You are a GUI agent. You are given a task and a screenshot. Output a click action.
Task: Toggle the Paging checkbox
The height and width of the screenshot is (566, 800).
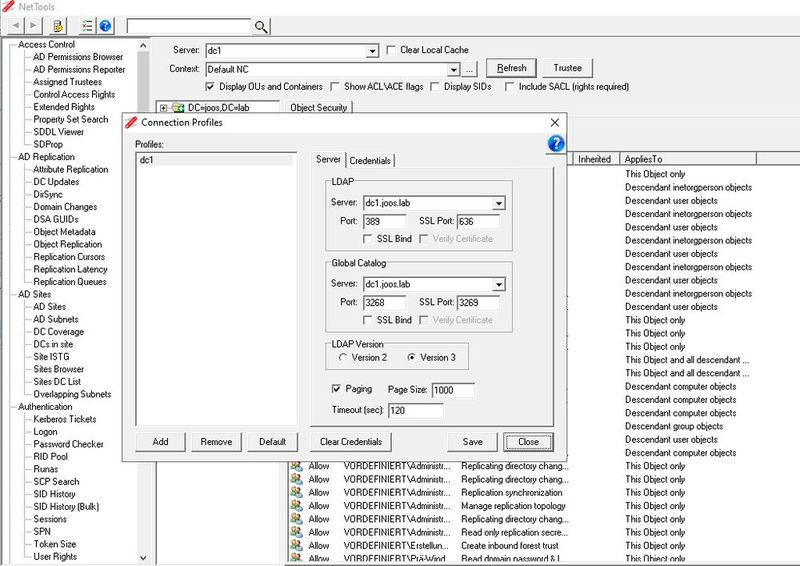tap(336, 389)
